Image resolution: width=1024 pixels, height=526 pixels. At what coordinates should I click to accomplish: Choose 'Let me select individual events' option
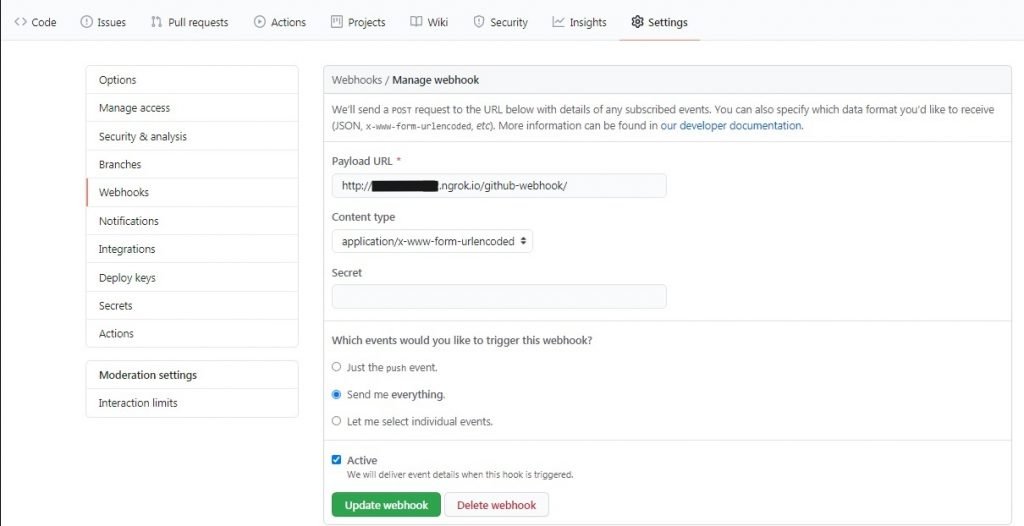point(337,421)
